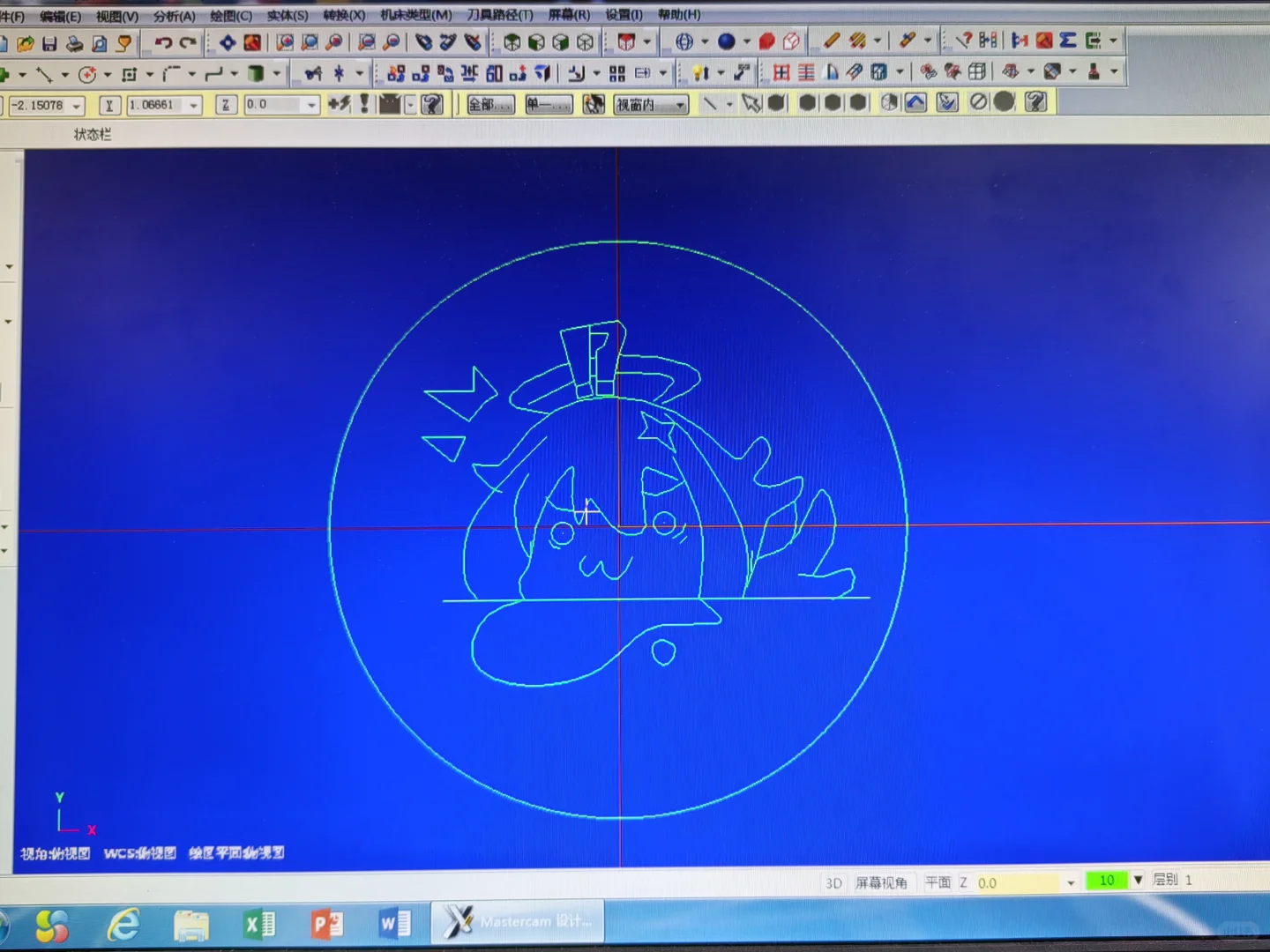Expand the green solid tool dropdown arrow

coord(277,74)
